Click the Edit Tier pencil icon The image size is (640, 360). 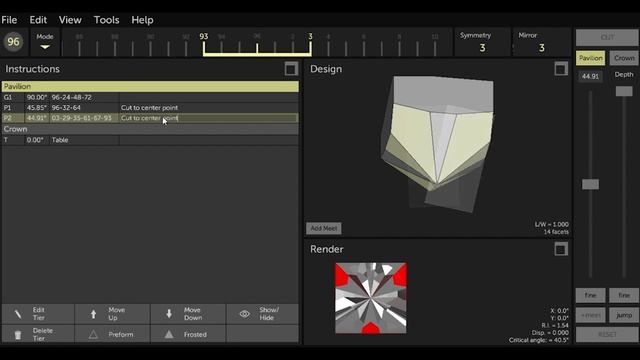[x=18, y=314]
